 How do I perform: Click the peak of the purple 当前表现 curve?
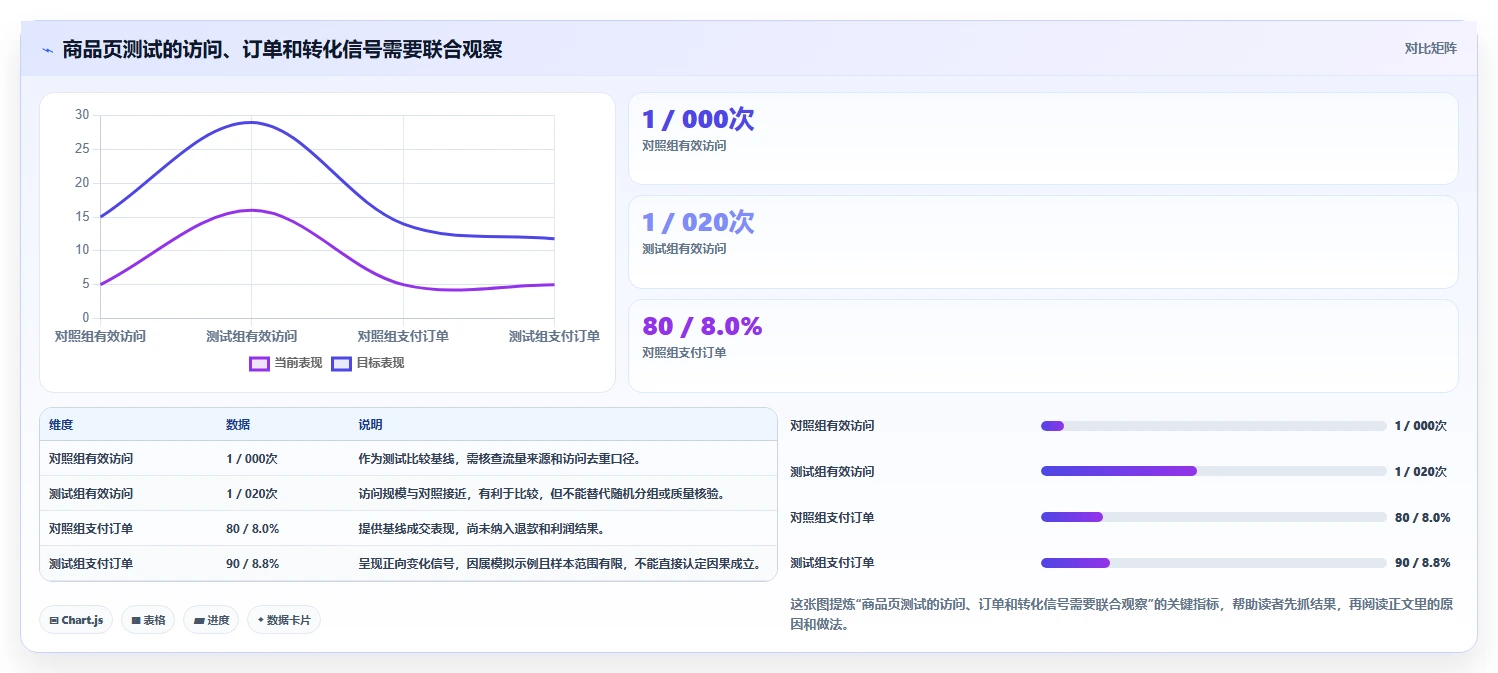(x=250, y=210)
